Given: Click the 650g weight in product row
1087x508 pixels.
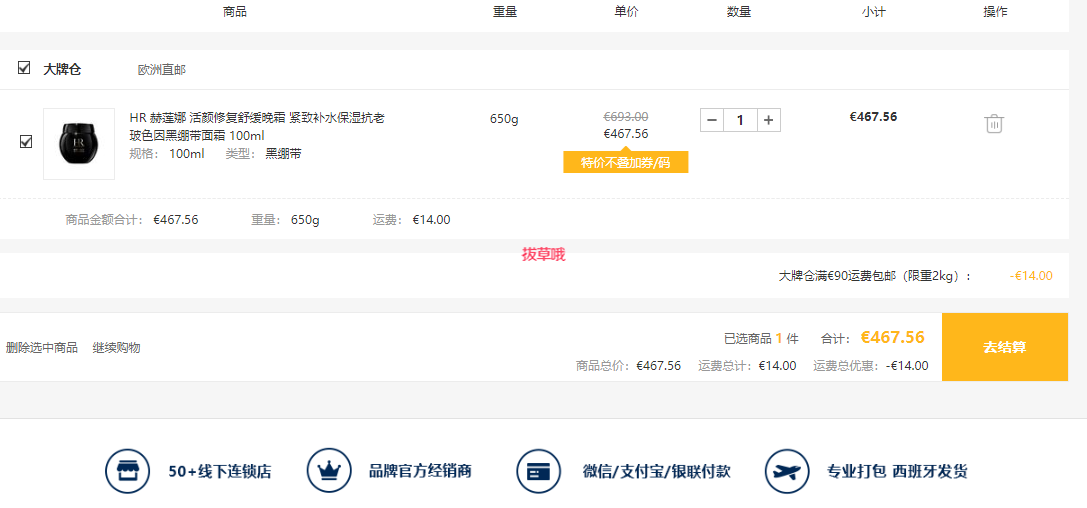Looking at the screenshot, I should pyautogui.click(x=504, y=119).
